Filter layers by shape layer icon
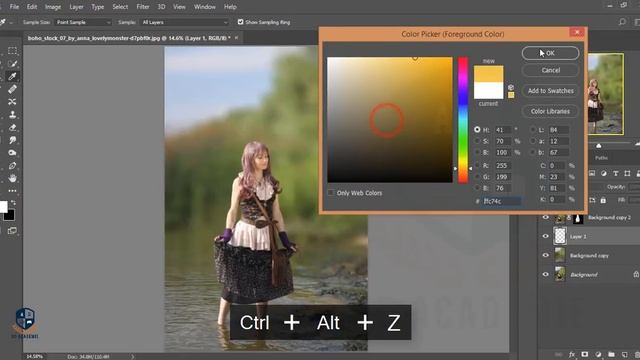The height and width of the screenshot is (360, 640). click(x=627, y=173)
